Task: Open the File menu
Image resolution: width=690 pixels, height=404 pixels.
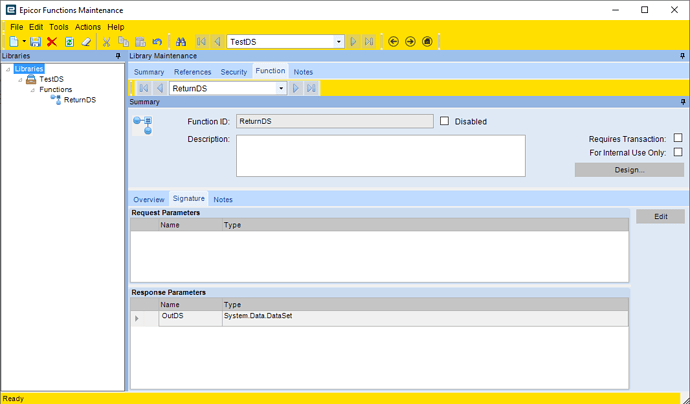Action: click(16, 27)
